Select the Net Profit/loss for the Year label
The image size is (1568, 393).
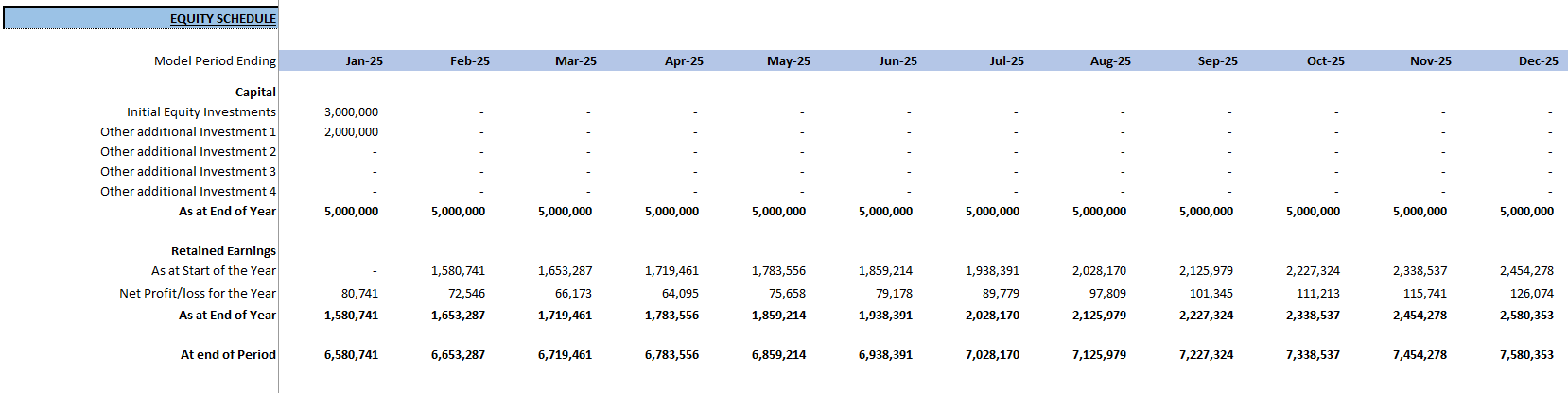coord(198,294)
